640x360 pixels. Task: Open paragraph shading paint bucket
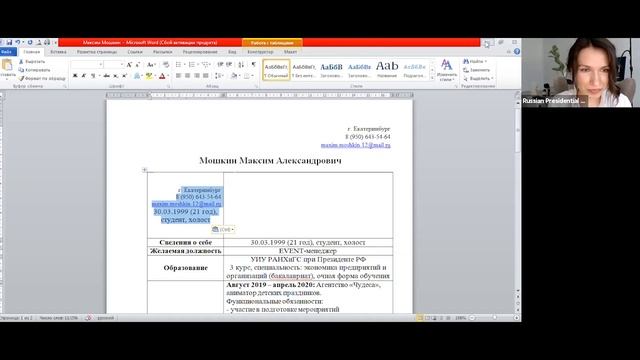[x=234, y=76]
